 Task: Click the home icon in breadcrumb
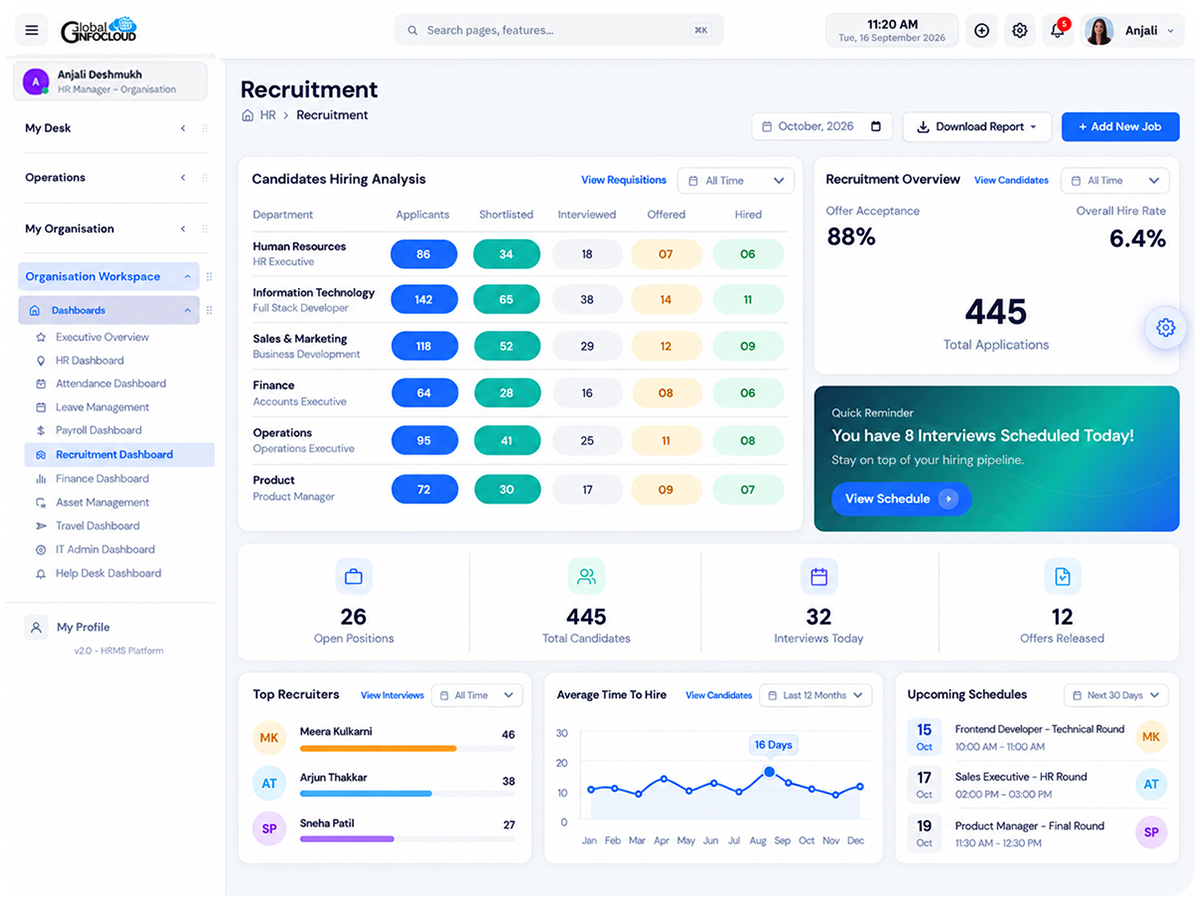[248, 115]
